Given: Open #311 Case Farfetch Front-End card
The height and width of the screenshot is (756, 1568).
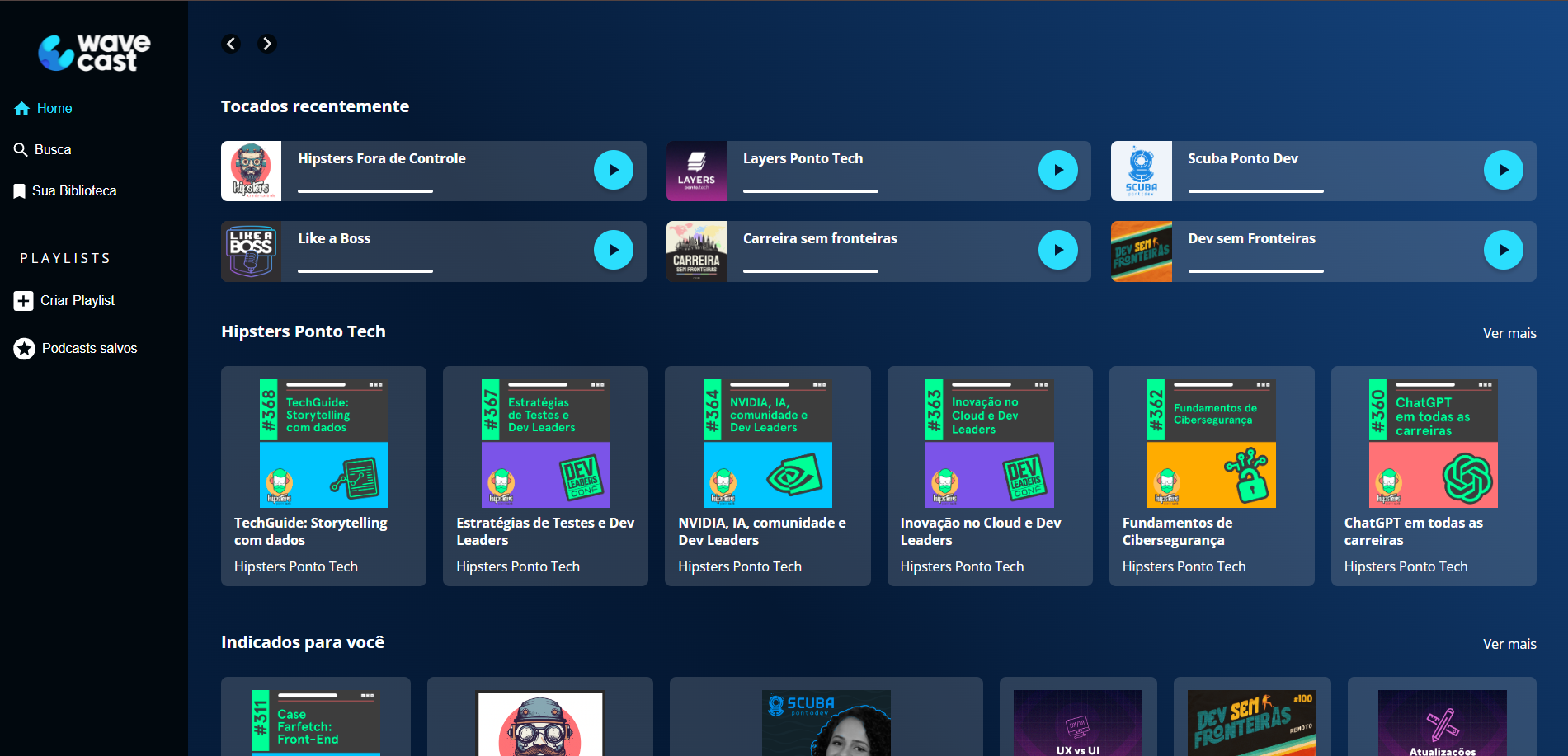Looking at the screenshot, I should coord(316,717).
